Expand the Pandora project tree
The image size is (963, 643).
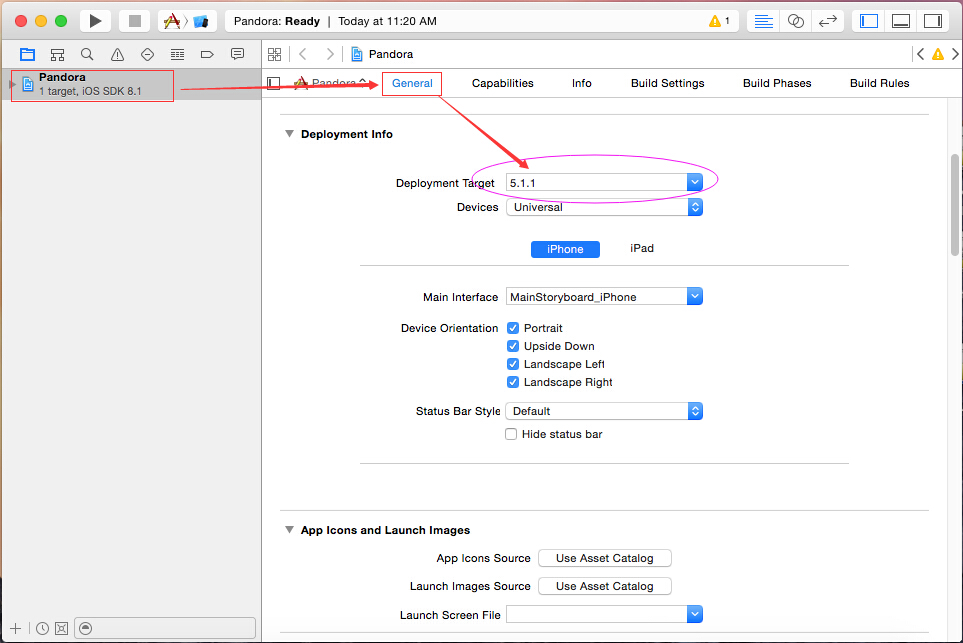(x=12, y=84)
